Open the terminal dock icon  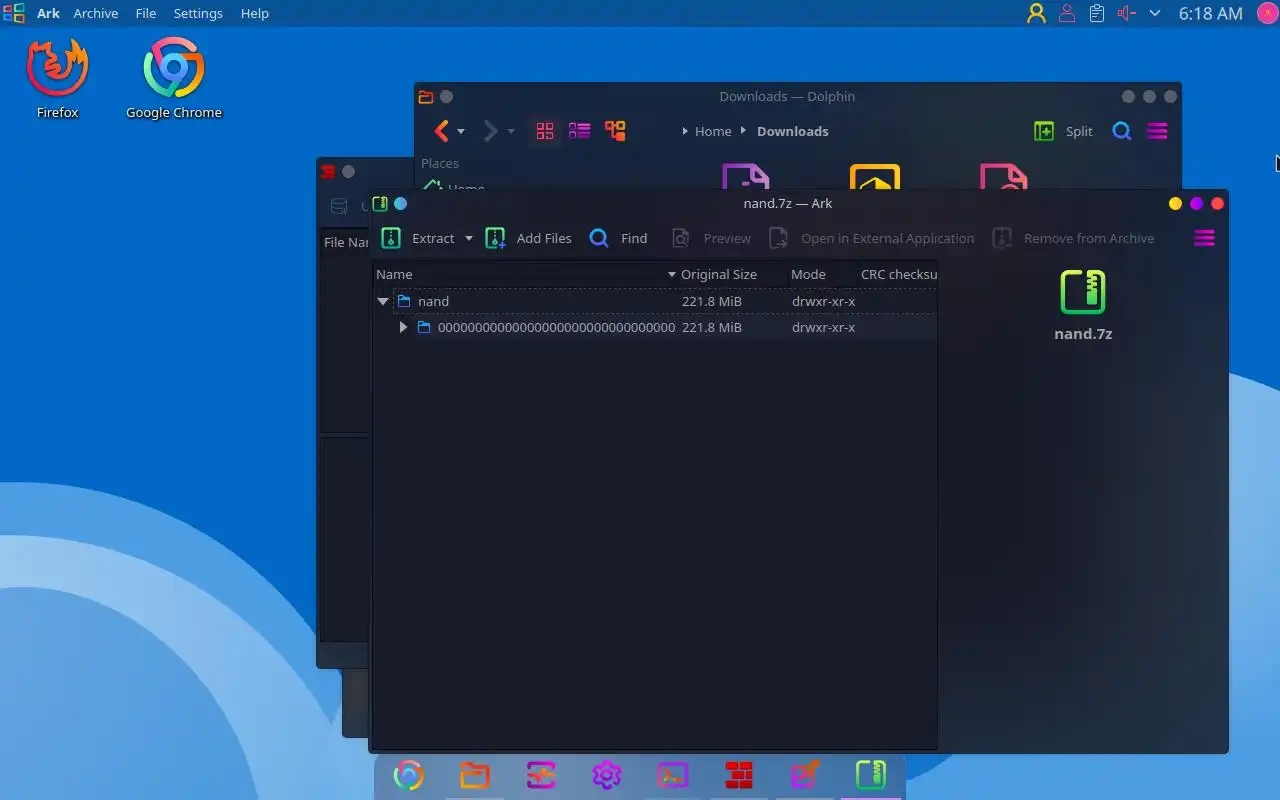point(673,775)
